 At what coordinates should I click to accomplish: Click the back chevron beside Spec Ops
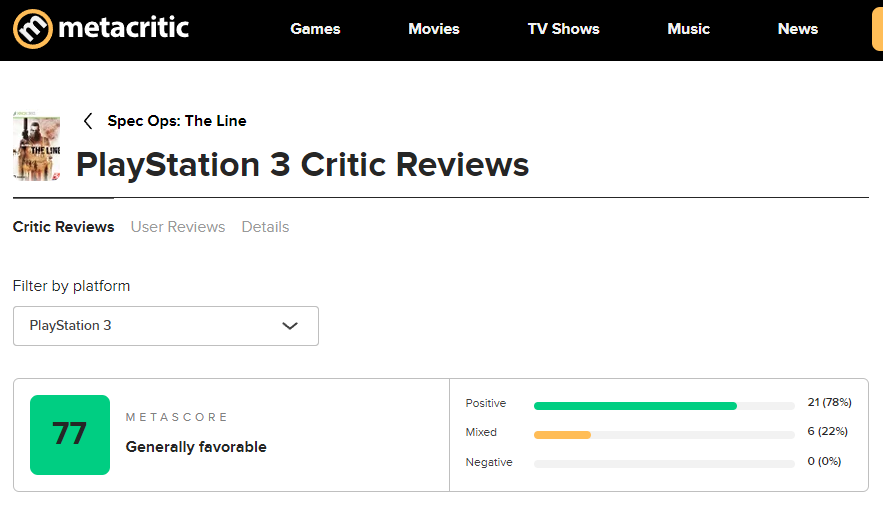point(88,121)
